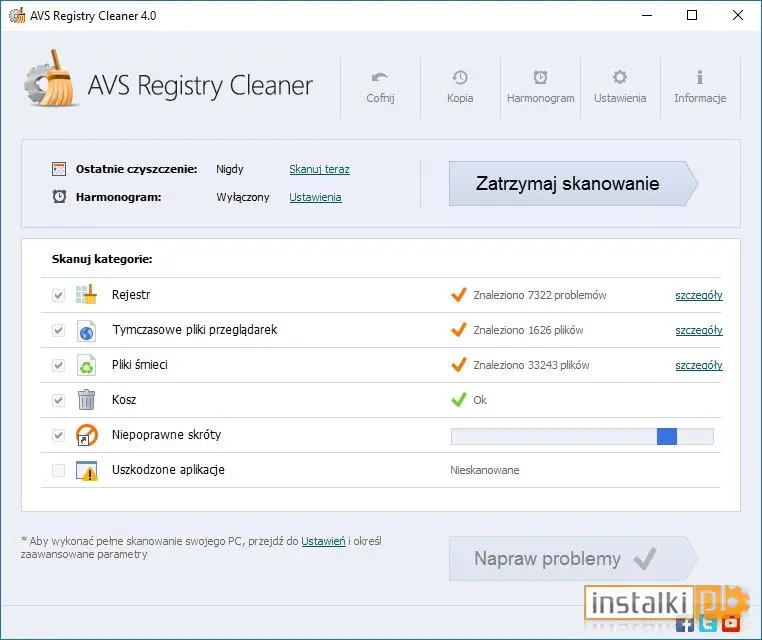This screenshot has height=640, width=762.
Task: Click the 'Znaleziono 1626 plików' text
Action: click(x=528, y=330)
